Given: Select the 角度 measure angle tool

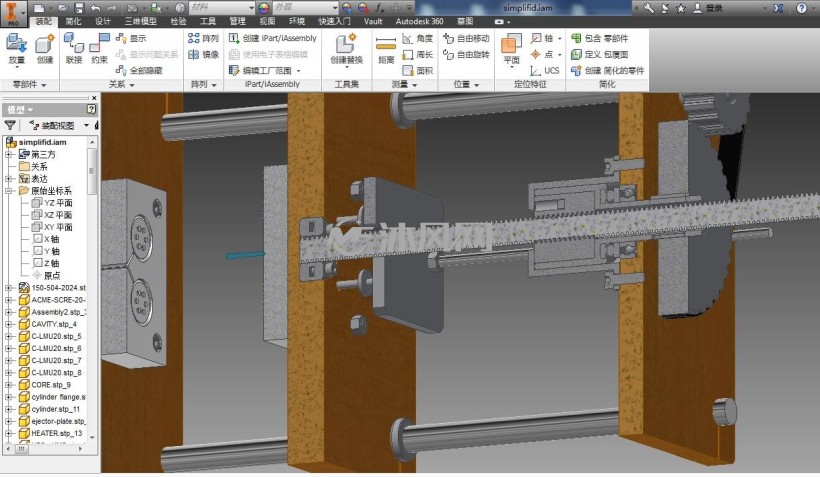Looking at the screenshot, I should point(417,38).
